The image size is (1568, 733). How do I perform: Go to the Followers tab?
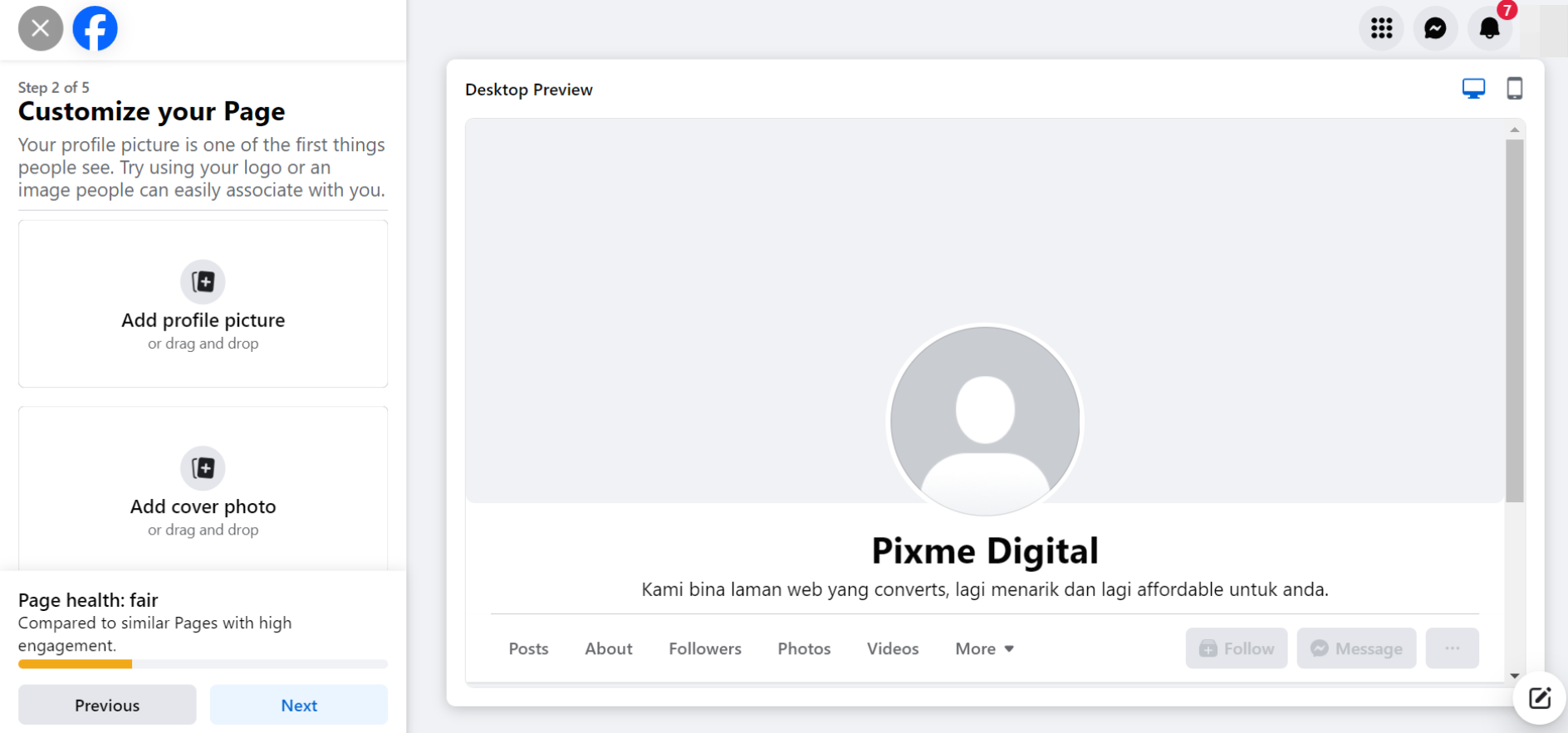(x=704, y=649)
